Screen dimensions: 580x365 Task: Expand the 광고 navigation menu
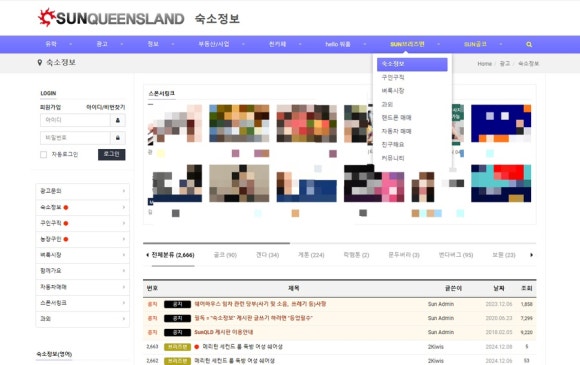pos(102,44)
